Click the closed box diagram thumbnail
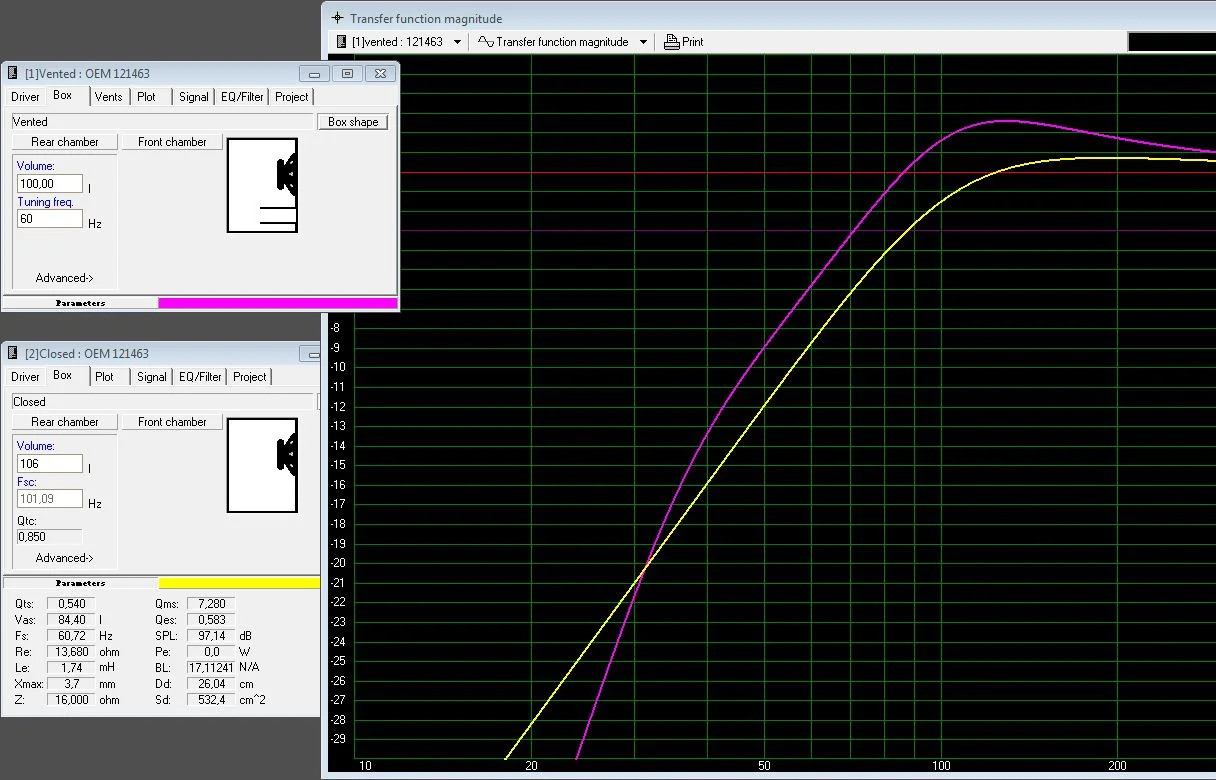 [x=262, y=466]
